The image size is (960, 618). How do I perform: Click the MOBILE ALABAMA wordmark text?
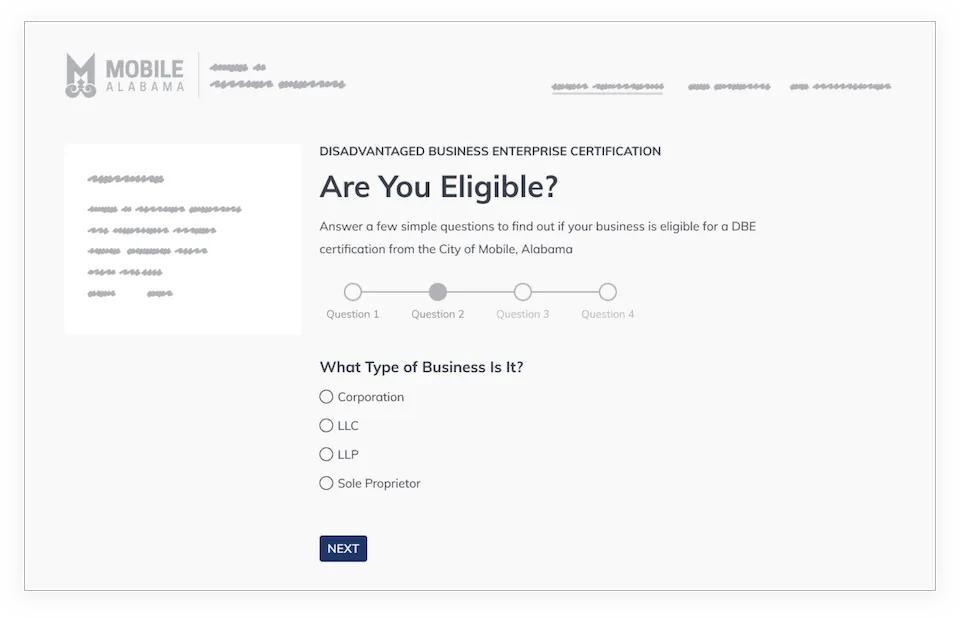(144, 76)
